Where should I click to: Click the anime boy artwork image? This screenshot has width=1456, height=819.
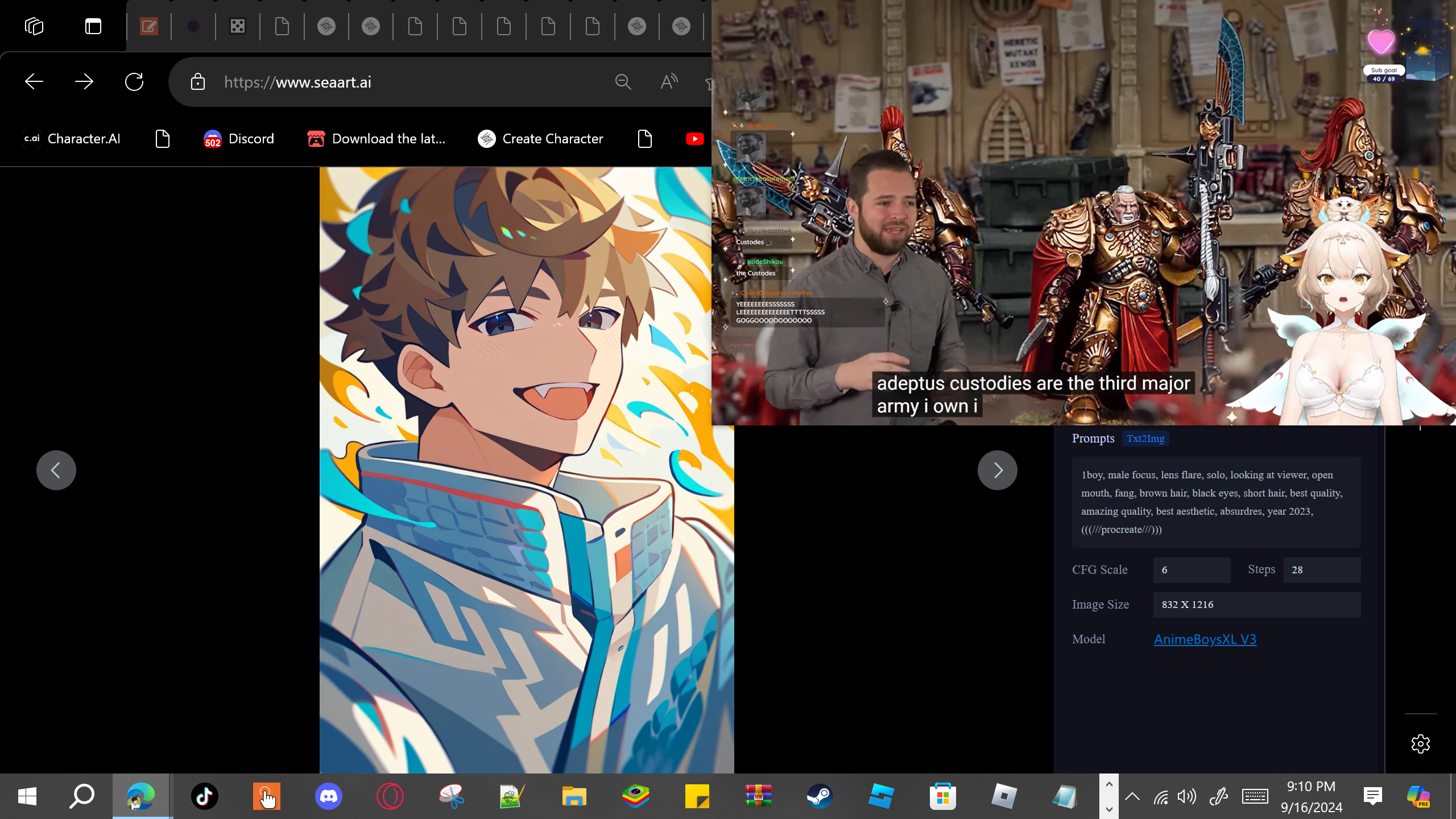point(527,470)
